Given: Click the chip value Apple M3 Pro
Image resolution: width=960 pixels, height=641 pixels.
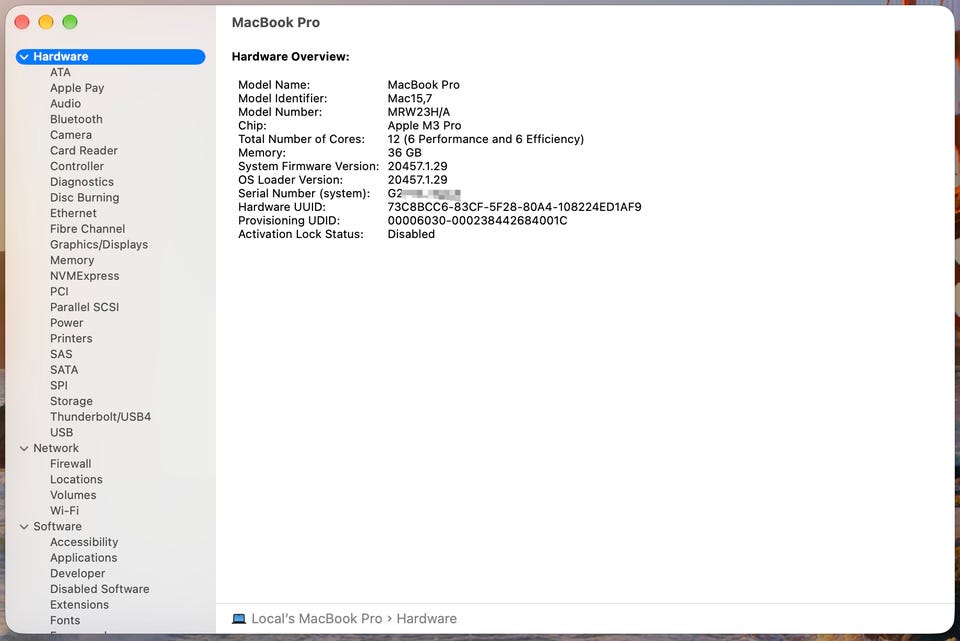Looking at the screenshot, I should (x=424, y=126).
